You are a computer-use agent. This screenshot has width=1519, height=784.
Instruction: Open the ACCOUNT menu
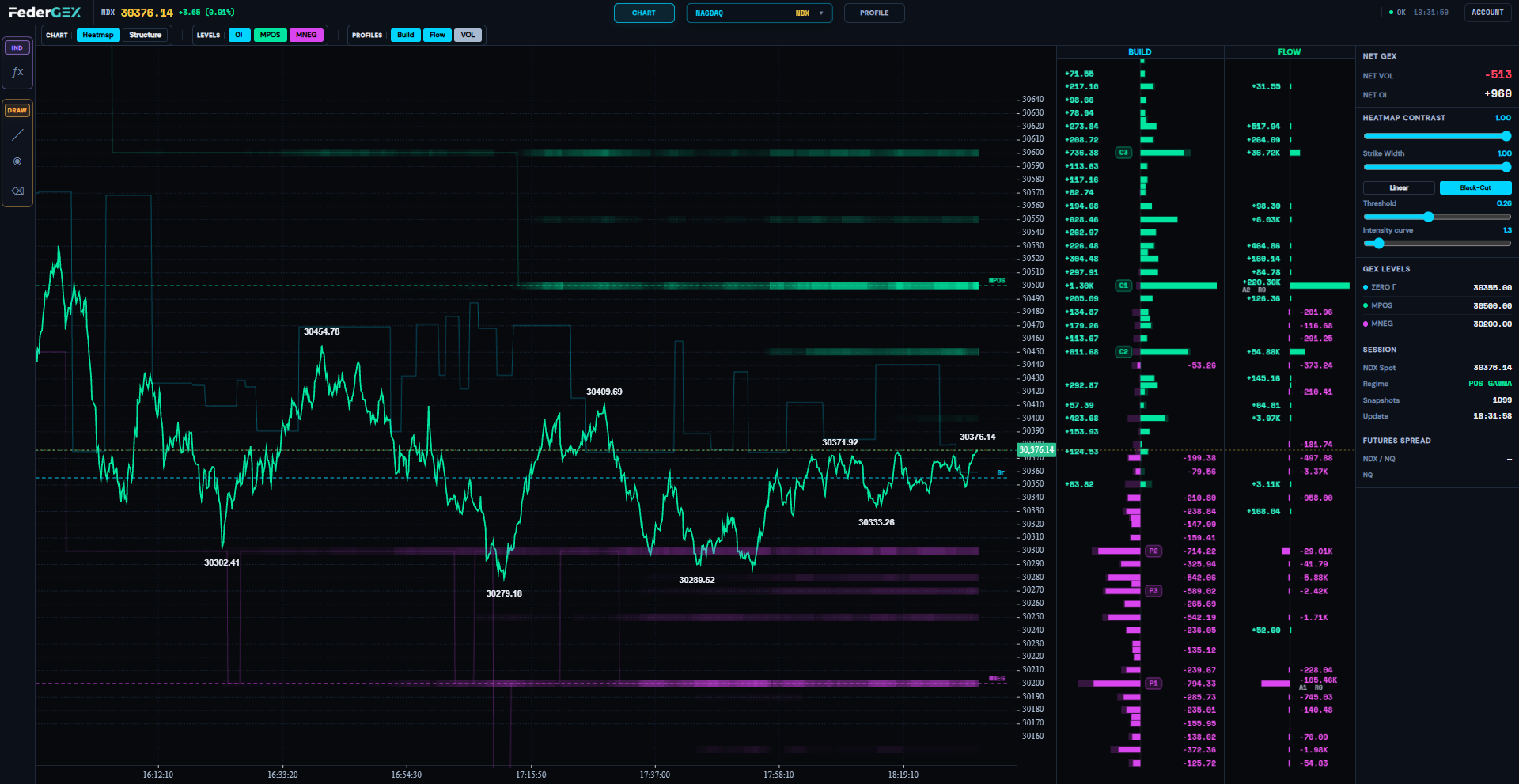click(1487, 13)
